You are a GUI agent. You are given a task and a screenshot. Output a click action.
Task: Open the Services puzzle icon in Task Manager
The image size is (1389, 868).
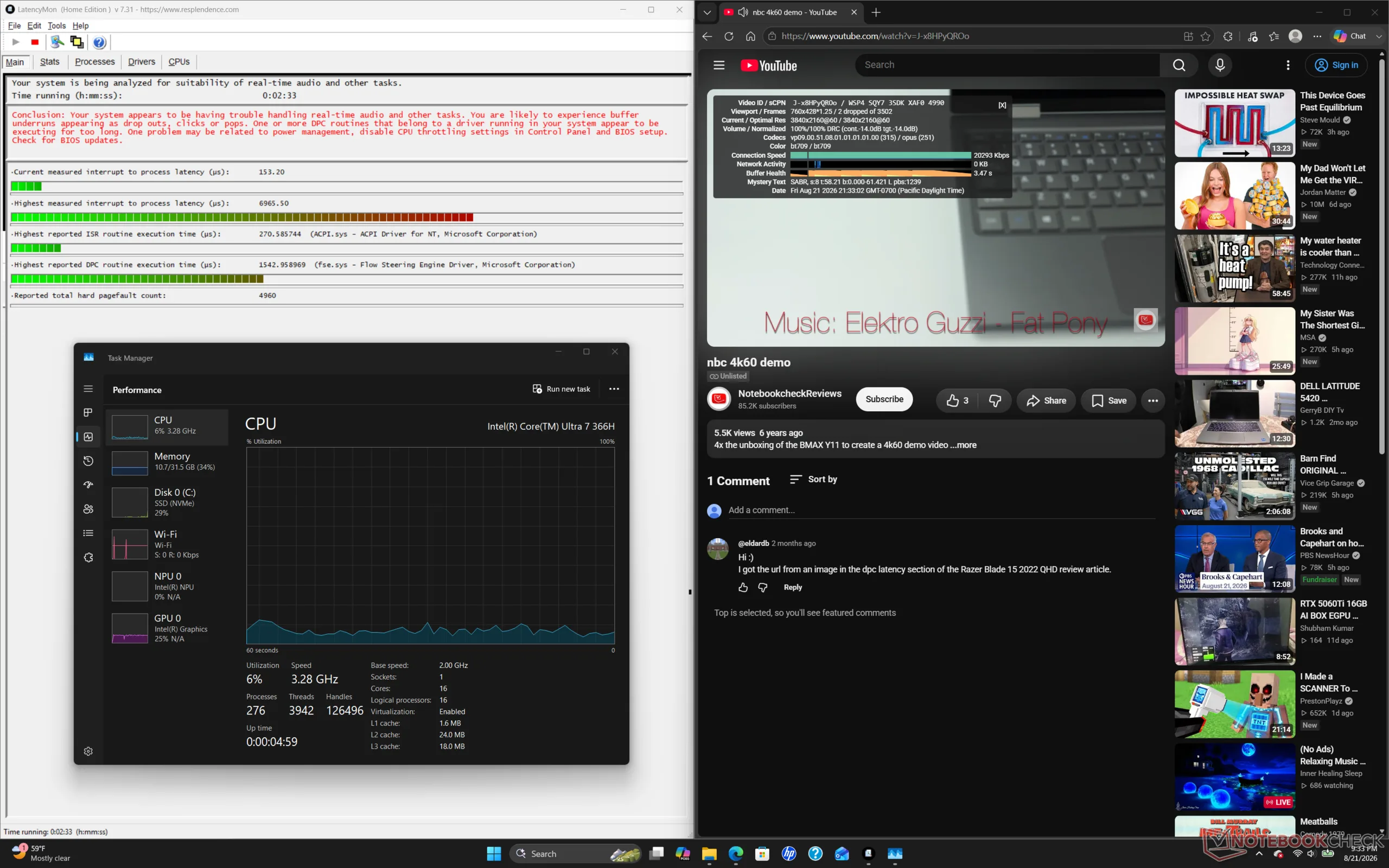tap(88, 558)
